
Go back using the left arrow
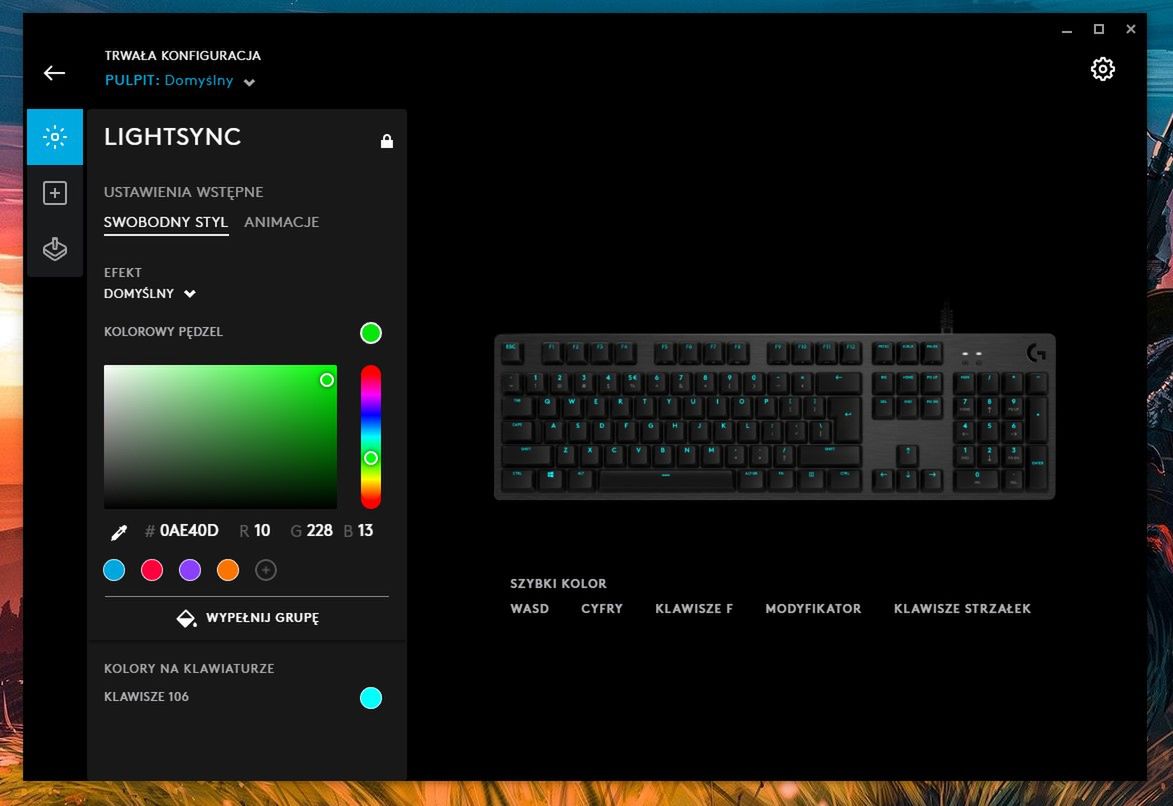pyautogui.click(x=54, y=73)
